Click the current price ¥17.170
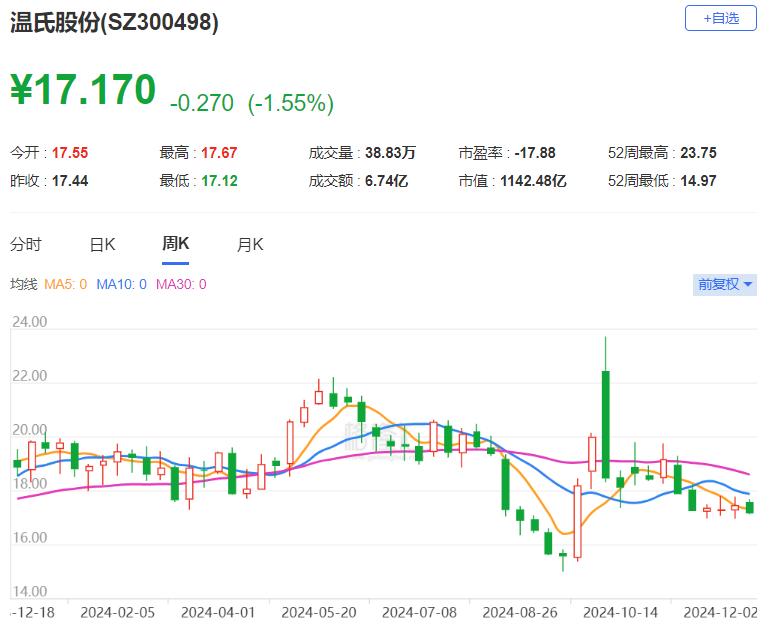778x627 pixels. 83,90
